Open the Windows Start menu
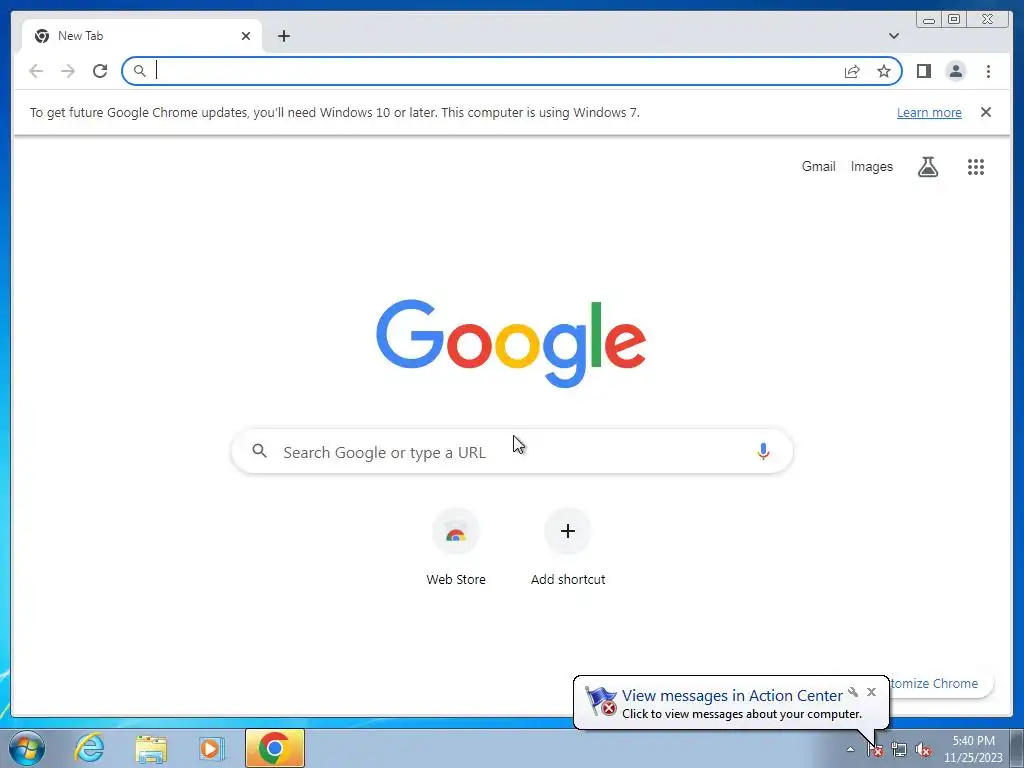 tap(27, 748)
